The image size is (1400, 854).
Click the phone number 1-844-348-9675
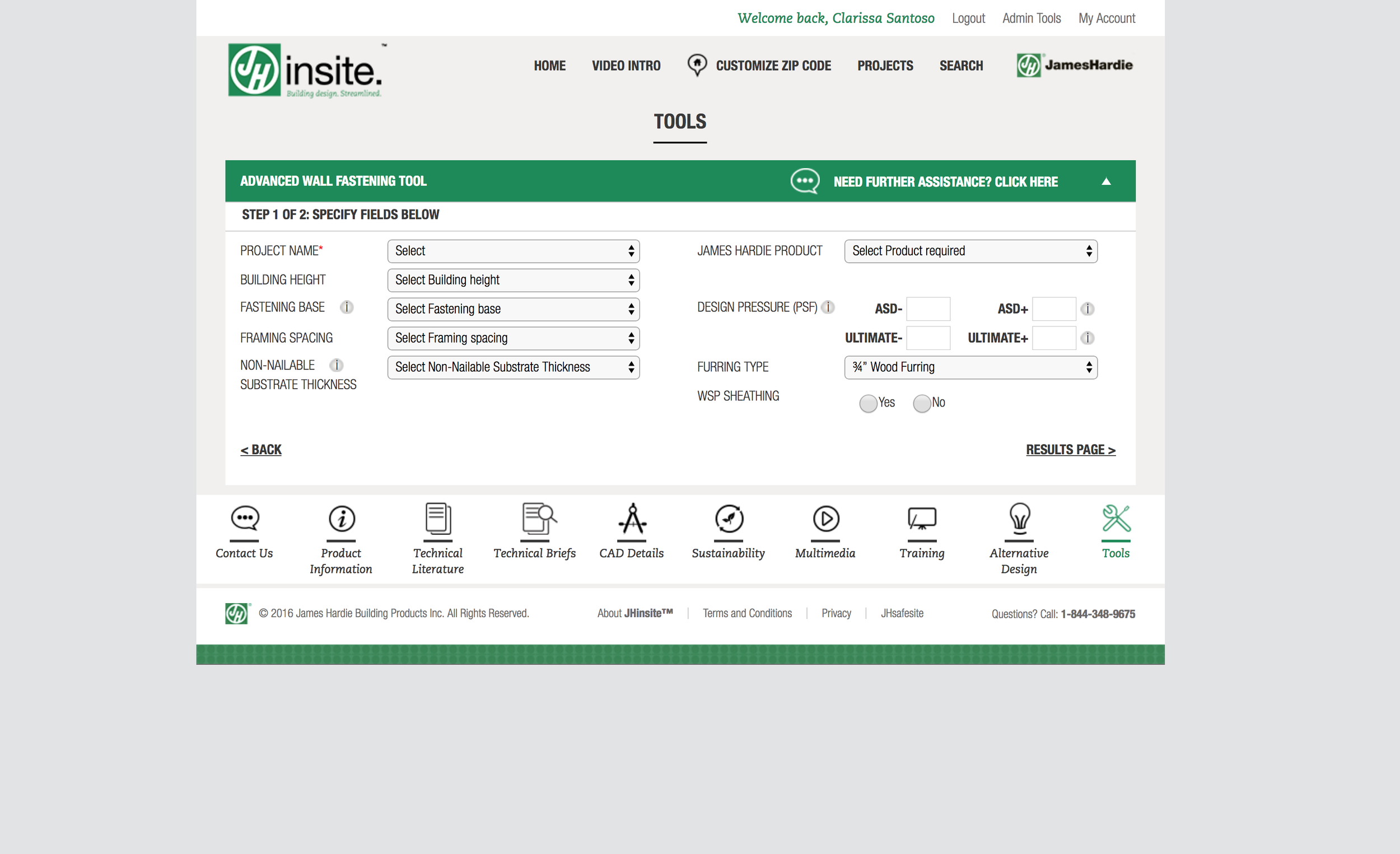pyautogui.click(x=1098, y=614)
